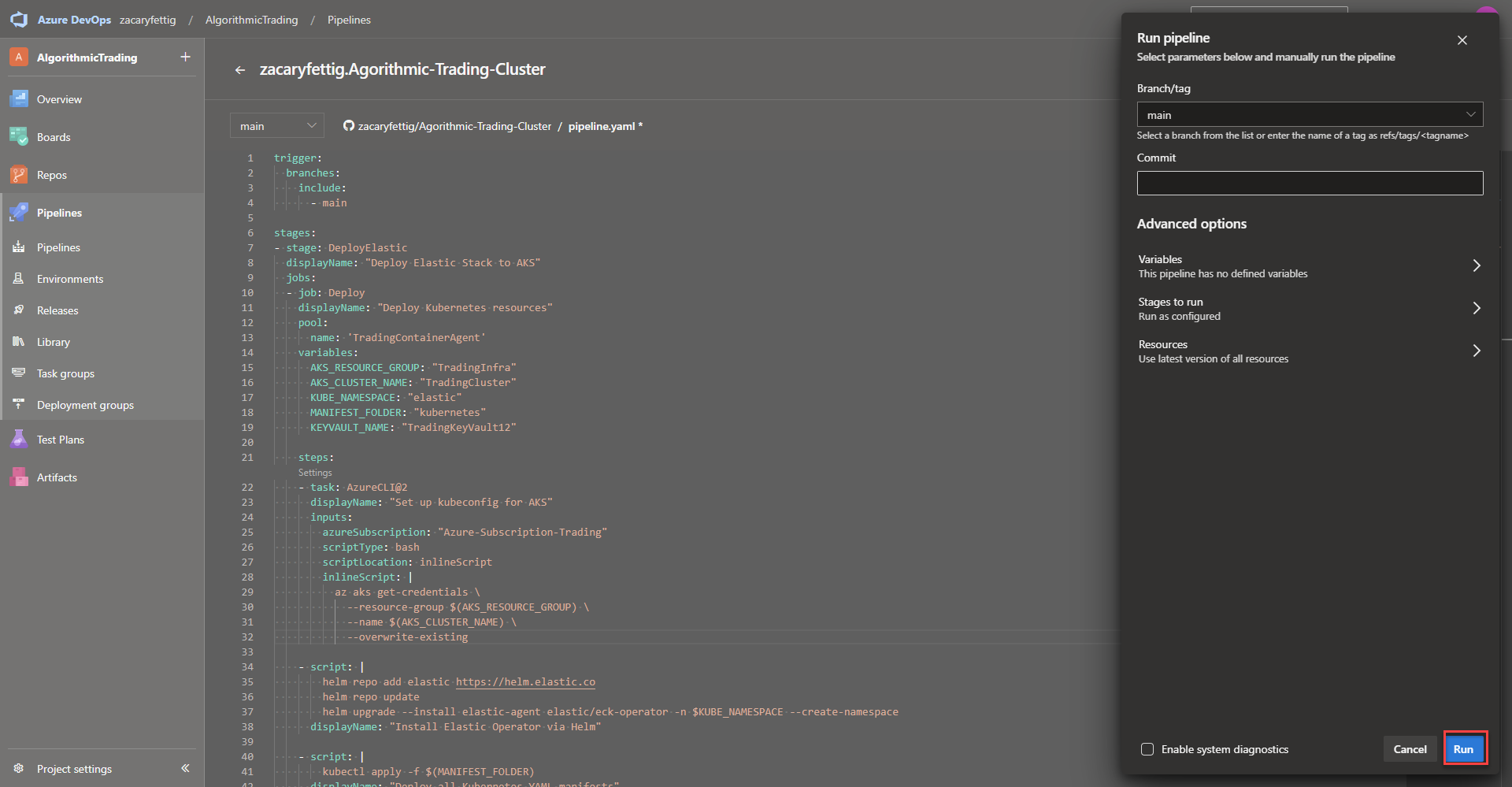1512x787 pixels.
Task: Click the Project settings gear icon
Action: coord(19,769)
